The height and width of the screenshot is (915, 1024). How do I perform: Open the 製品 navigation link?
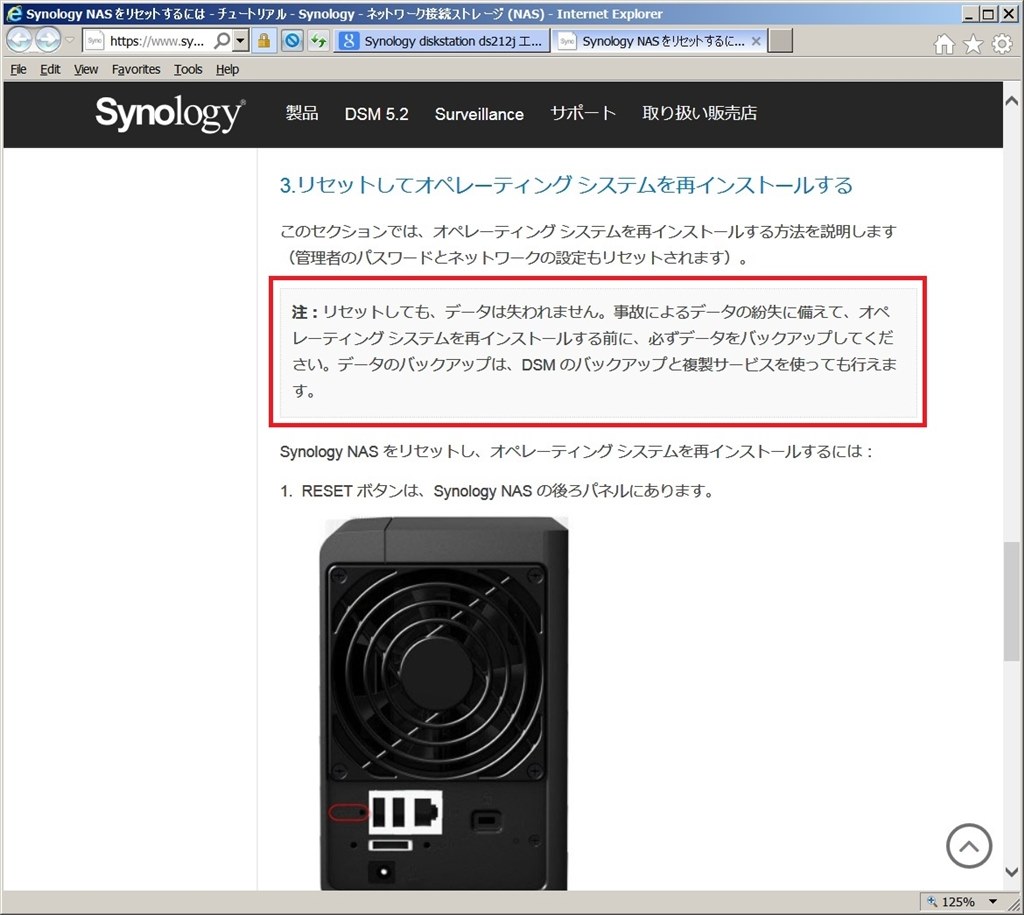coord(302,114)
